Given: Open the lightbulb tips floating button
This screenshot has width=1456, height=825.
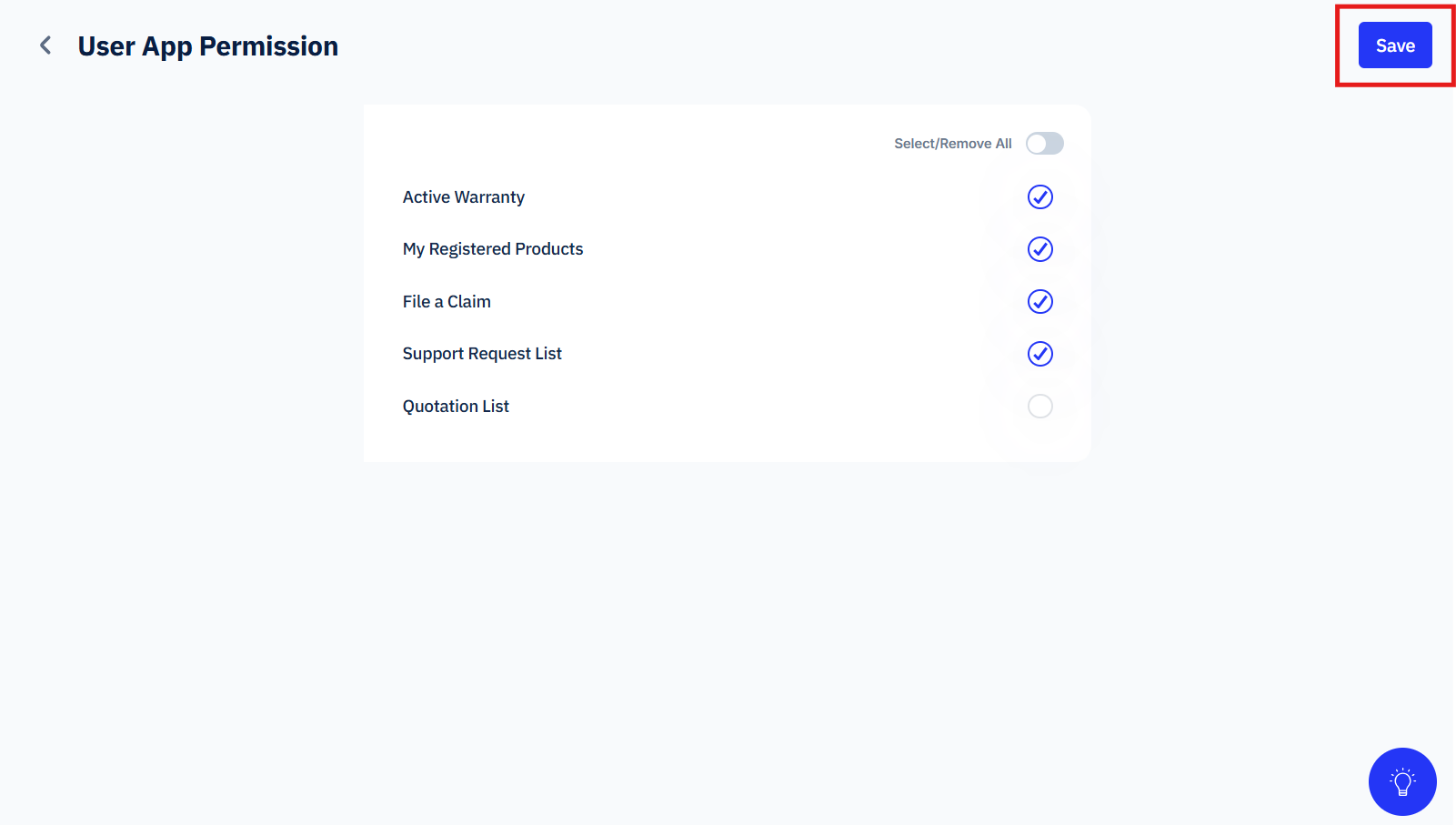Looking at the screenshot, I should [x=1402, y=781].
